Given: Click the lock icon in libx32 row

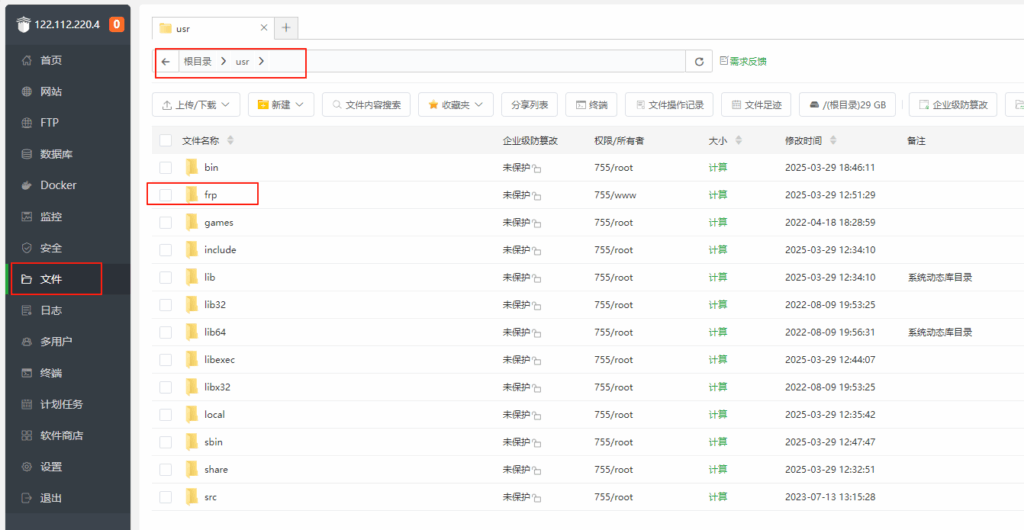Looking at the screenshot, I should [x=537, y=388].
